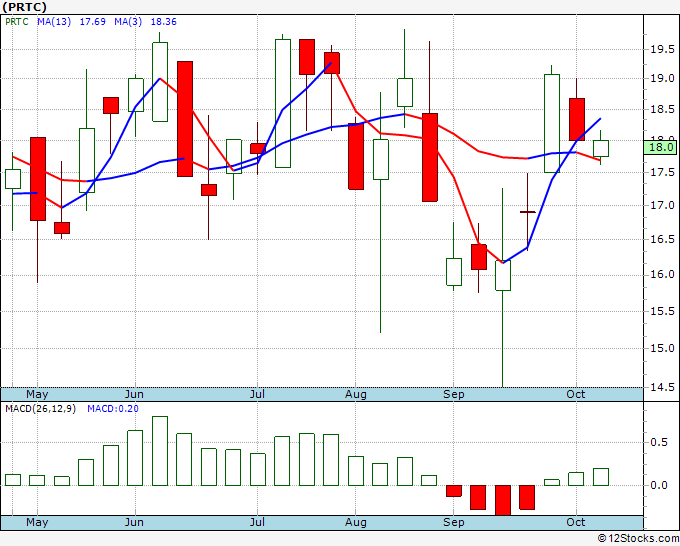Select Sep on the price chart time axis
This screenshot has height=546, width=680.
click(x=454, y=394)
